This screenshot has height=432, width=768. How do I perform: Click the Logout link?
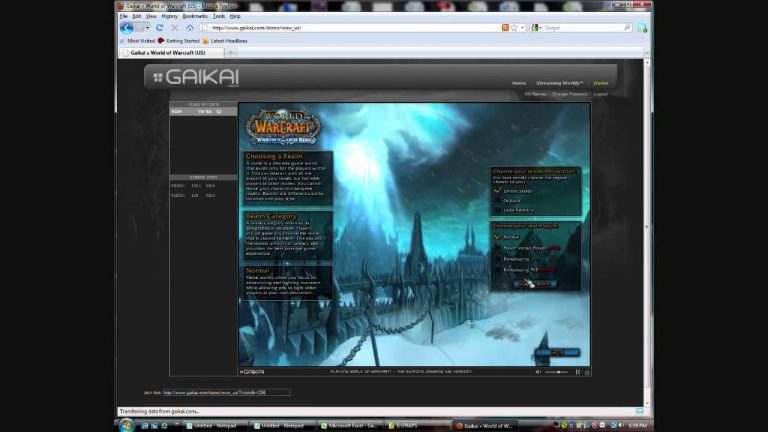600,94
